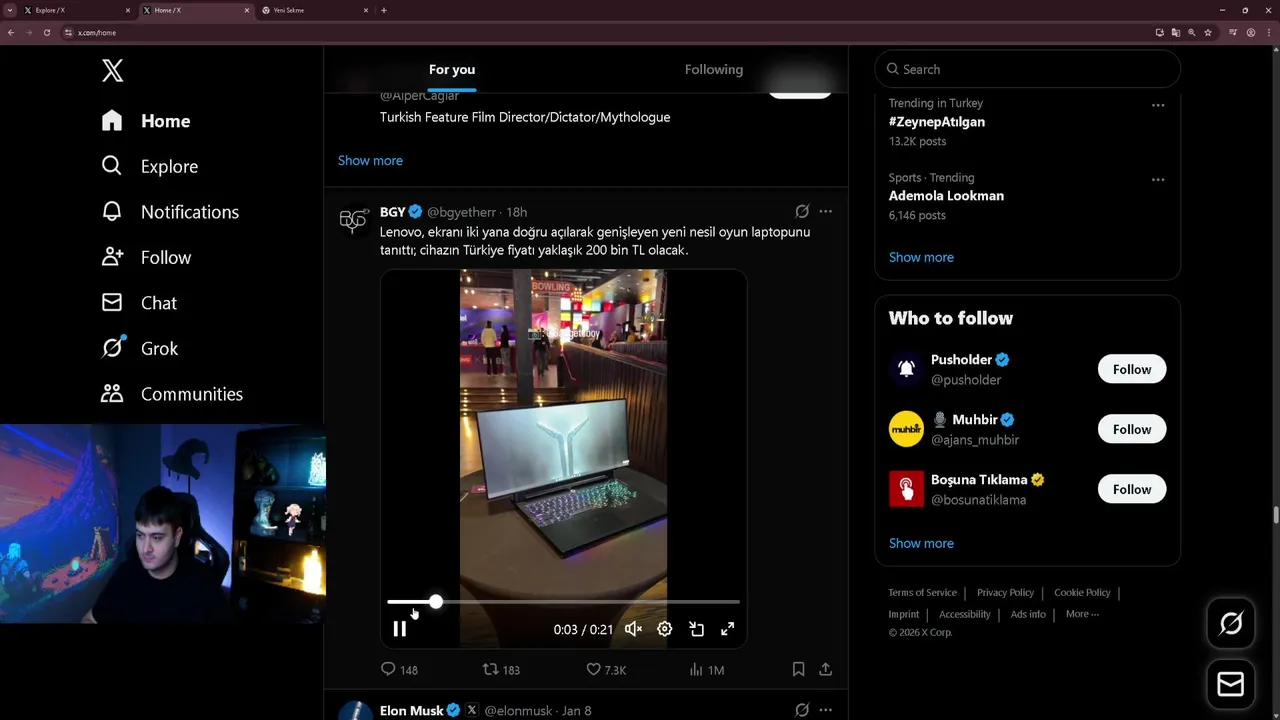
Task: Click the video progress slider handle
Action: [x=436, y=601]
